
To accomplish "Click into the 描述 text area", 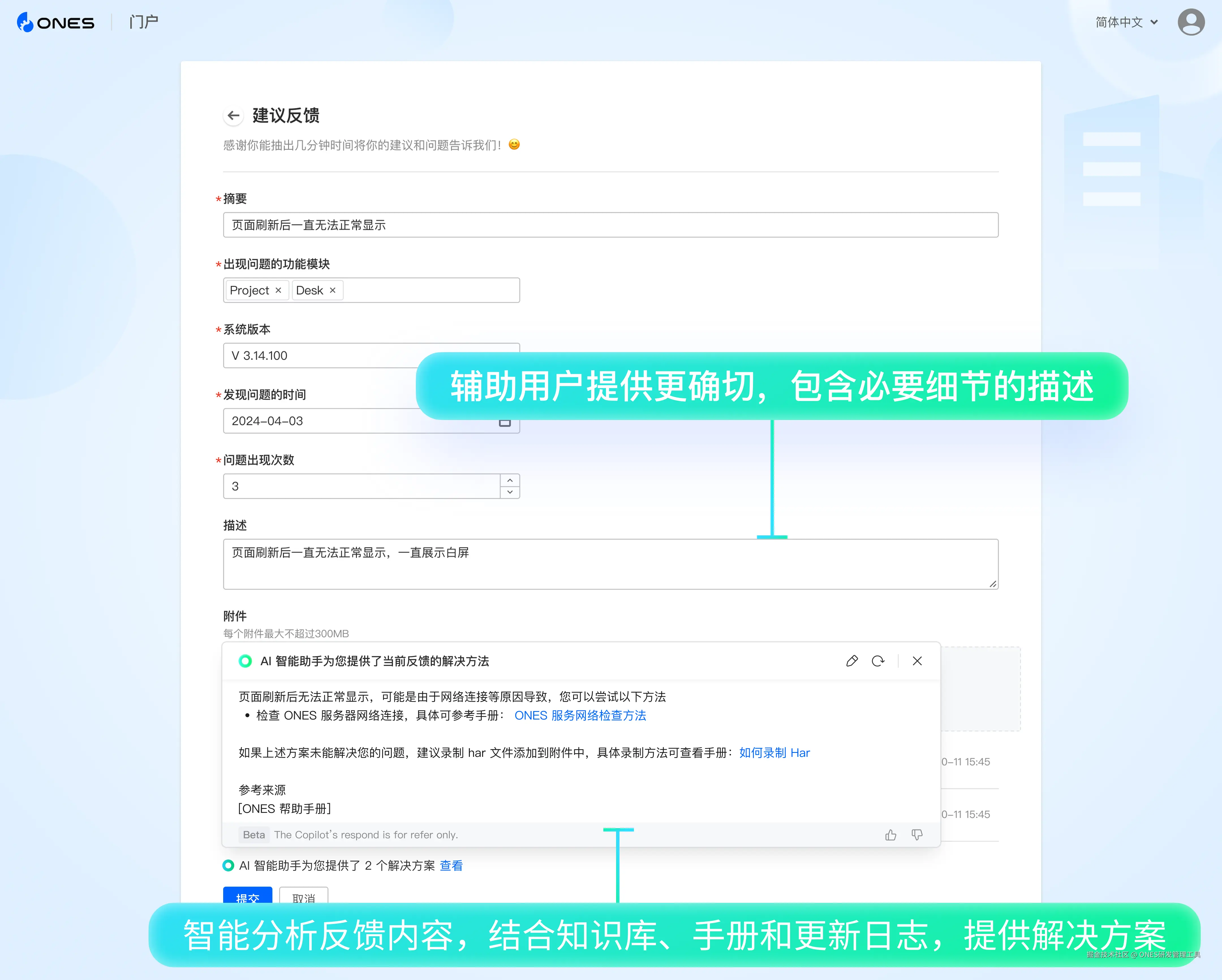I will click(x=610, y=564).
